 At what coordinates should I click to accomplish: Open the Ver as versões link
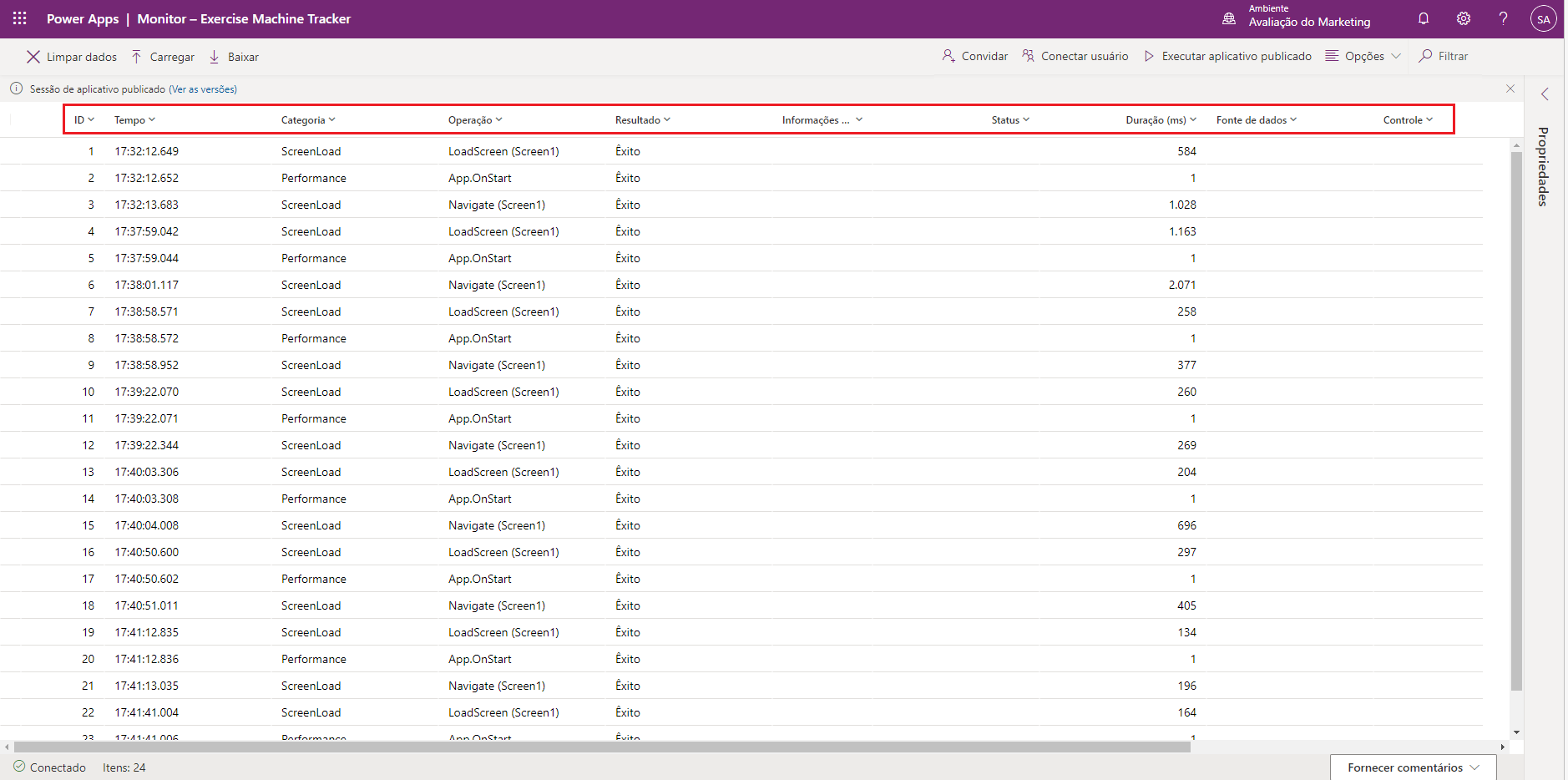[203, 89]
